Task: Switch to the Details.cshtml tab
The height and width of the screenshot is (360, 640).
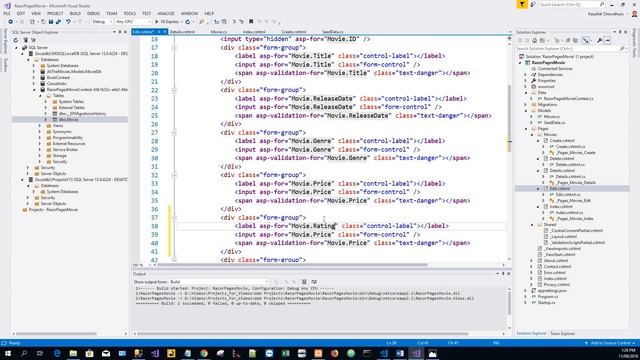Action: (182, 31)
